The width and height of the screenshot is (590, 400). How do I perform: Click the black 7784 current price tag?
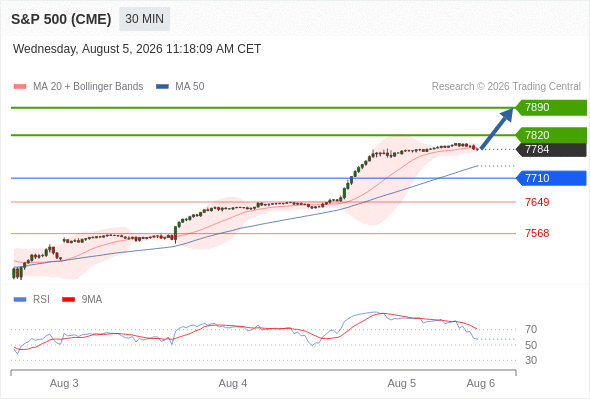551,149
